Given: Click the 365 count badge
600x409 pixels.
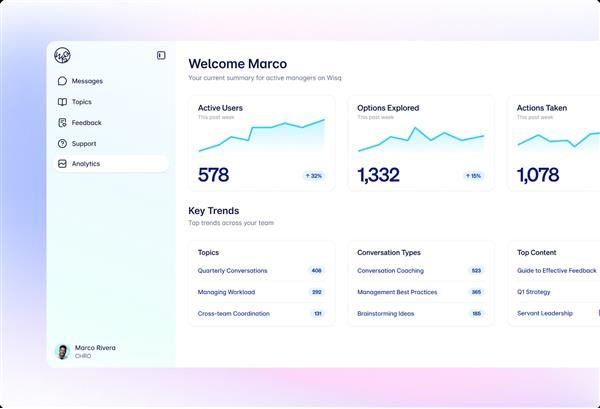Looking at the screenshot, I should click(476, 292).
